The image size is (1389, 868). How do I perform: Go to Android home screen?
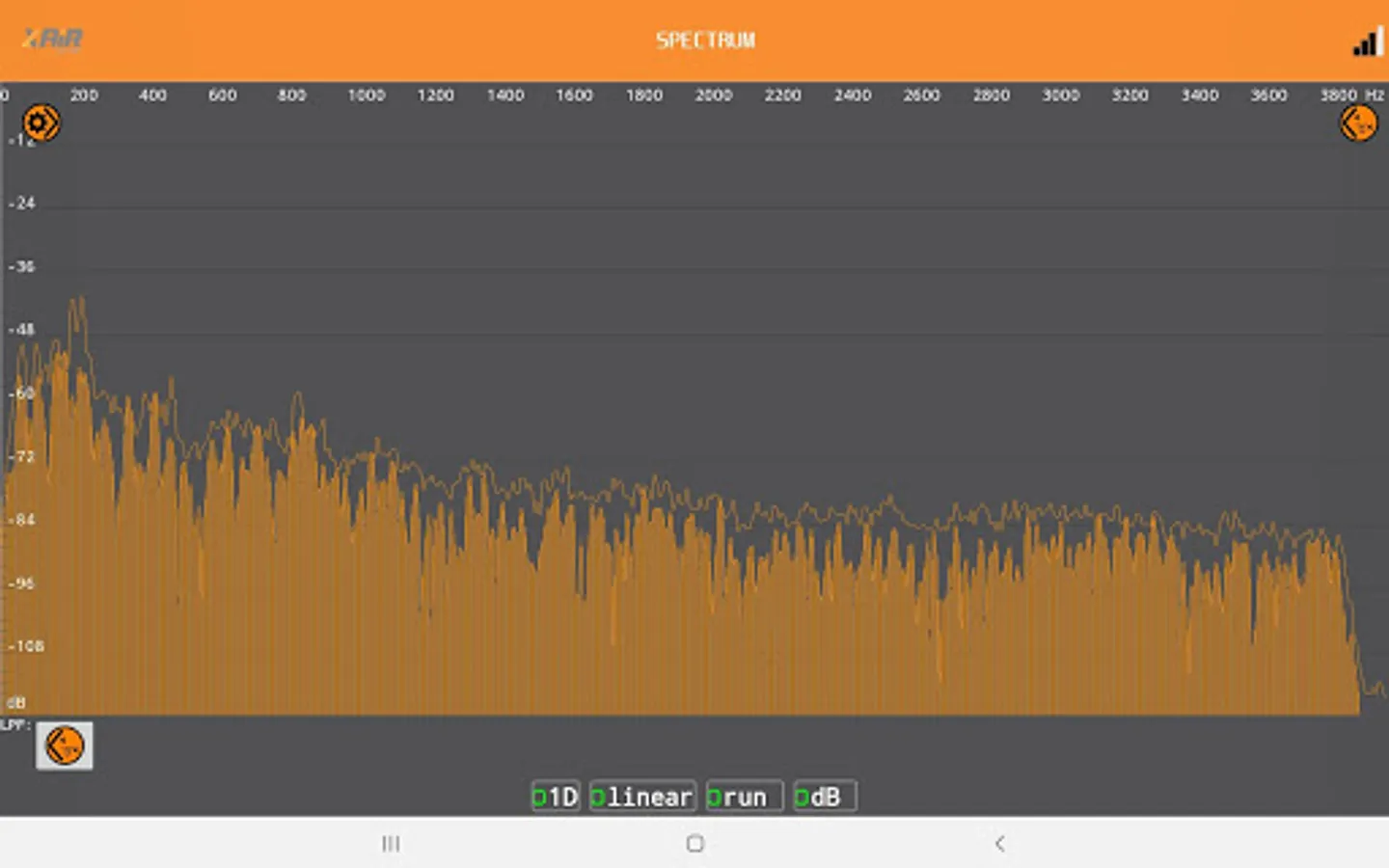point(694,844)
